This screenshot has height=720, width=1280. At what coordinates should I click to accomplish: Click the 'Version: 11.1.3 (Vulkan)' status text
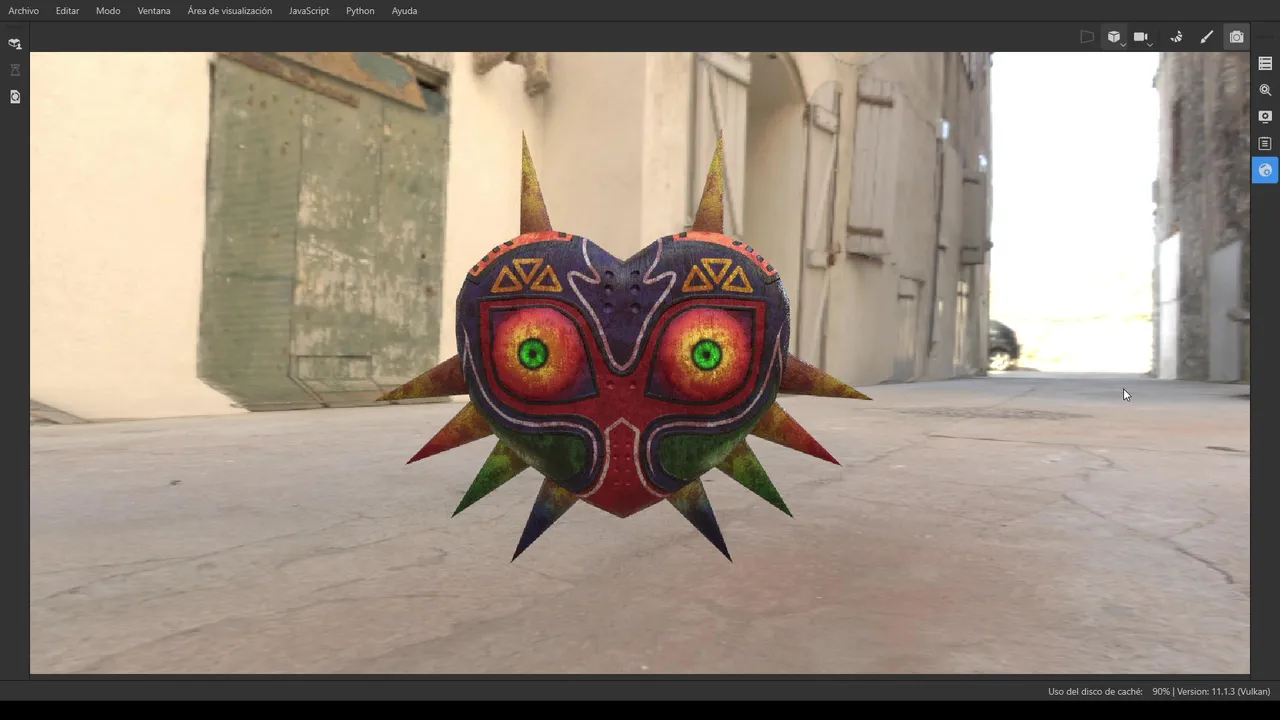tap(1224, 691)
